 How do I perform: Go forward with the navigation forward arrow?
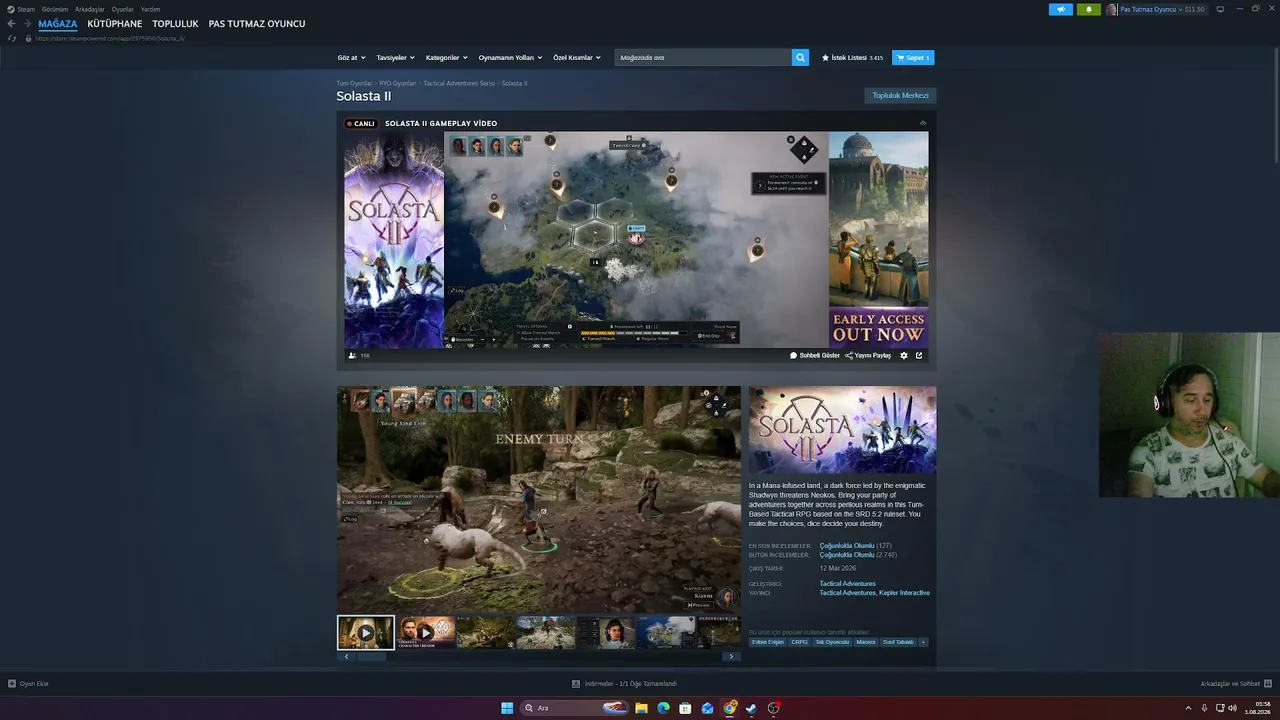click(26, 24)
